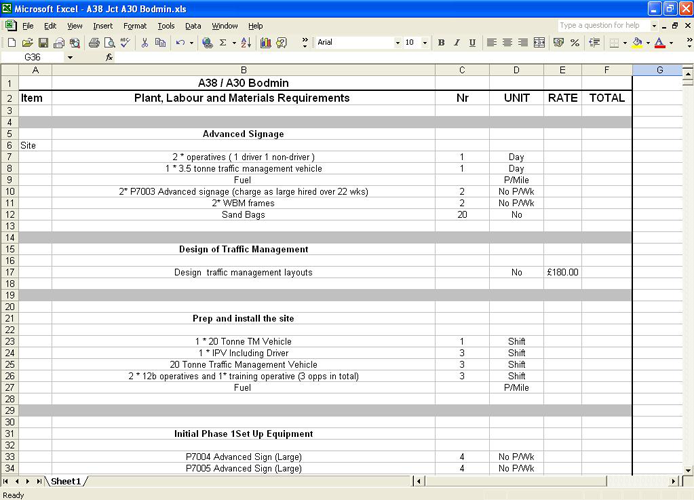
Task: Run the spelling check tool
Action: pos(125,42)
